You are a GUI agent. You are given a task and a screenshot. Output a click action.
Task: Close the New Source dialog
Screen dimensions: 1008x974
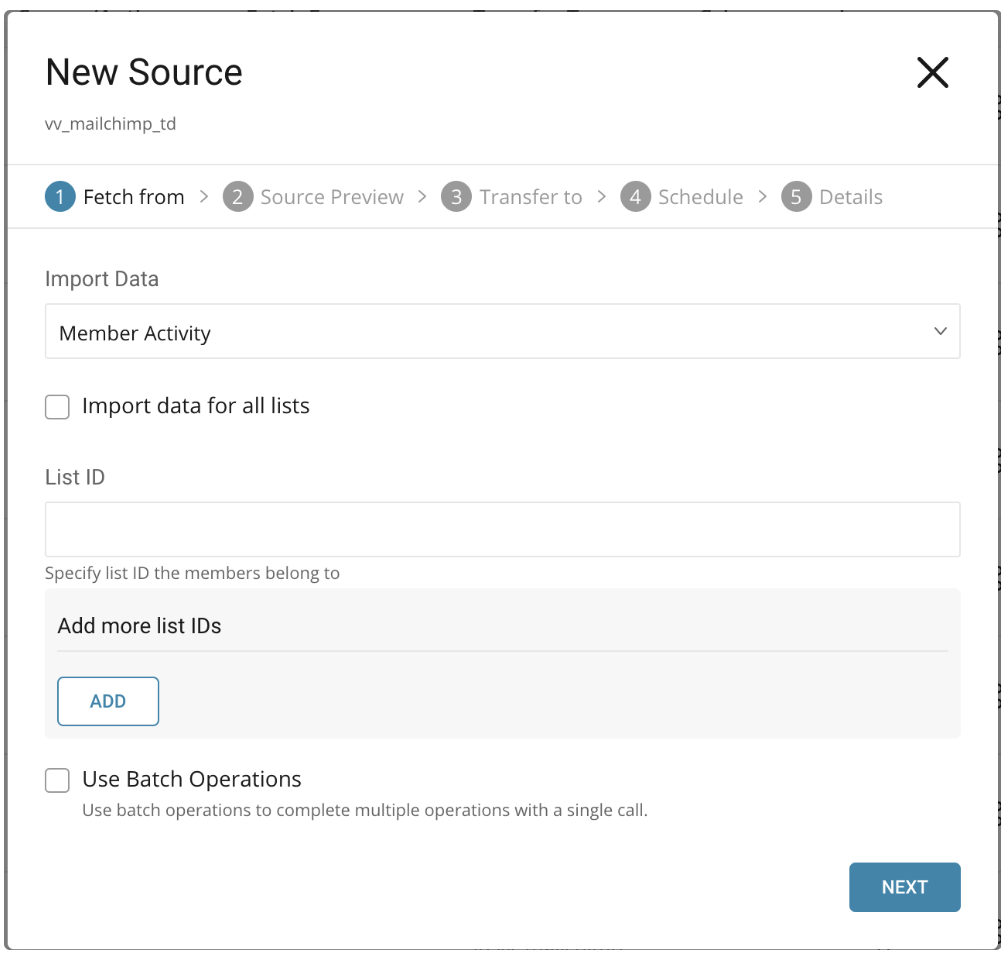point(932,73)
